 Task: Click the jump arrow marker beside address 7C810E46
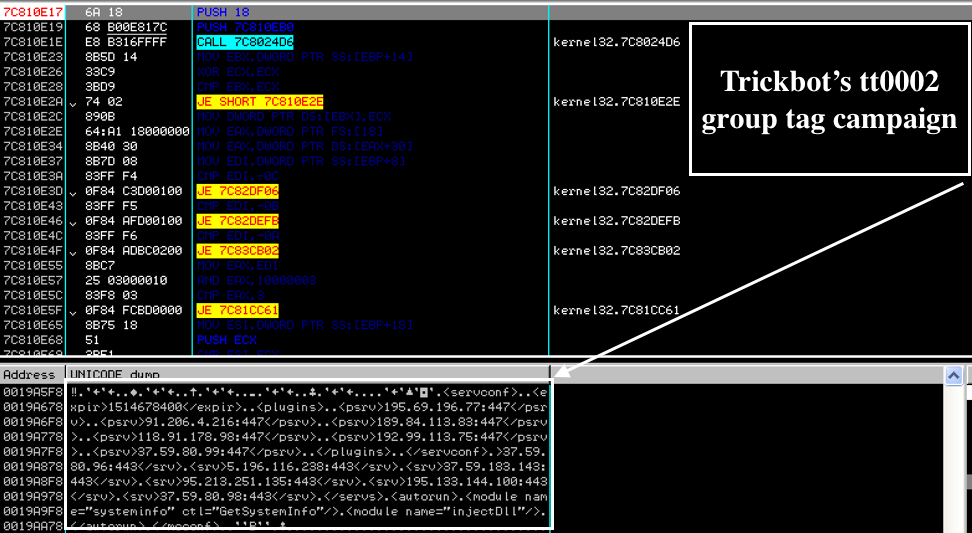[72, 220]
